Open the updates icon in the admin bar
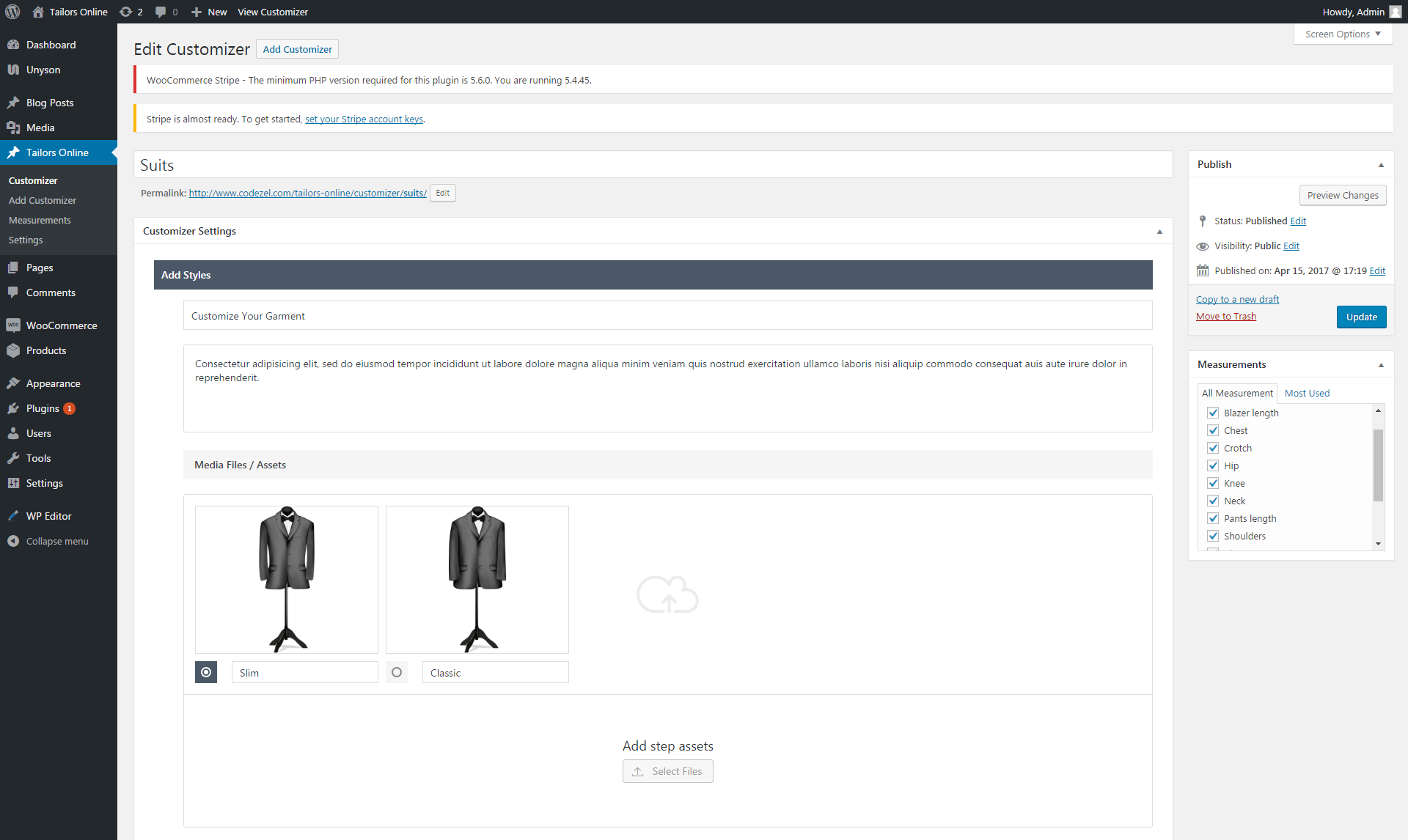 click(125, 12)
